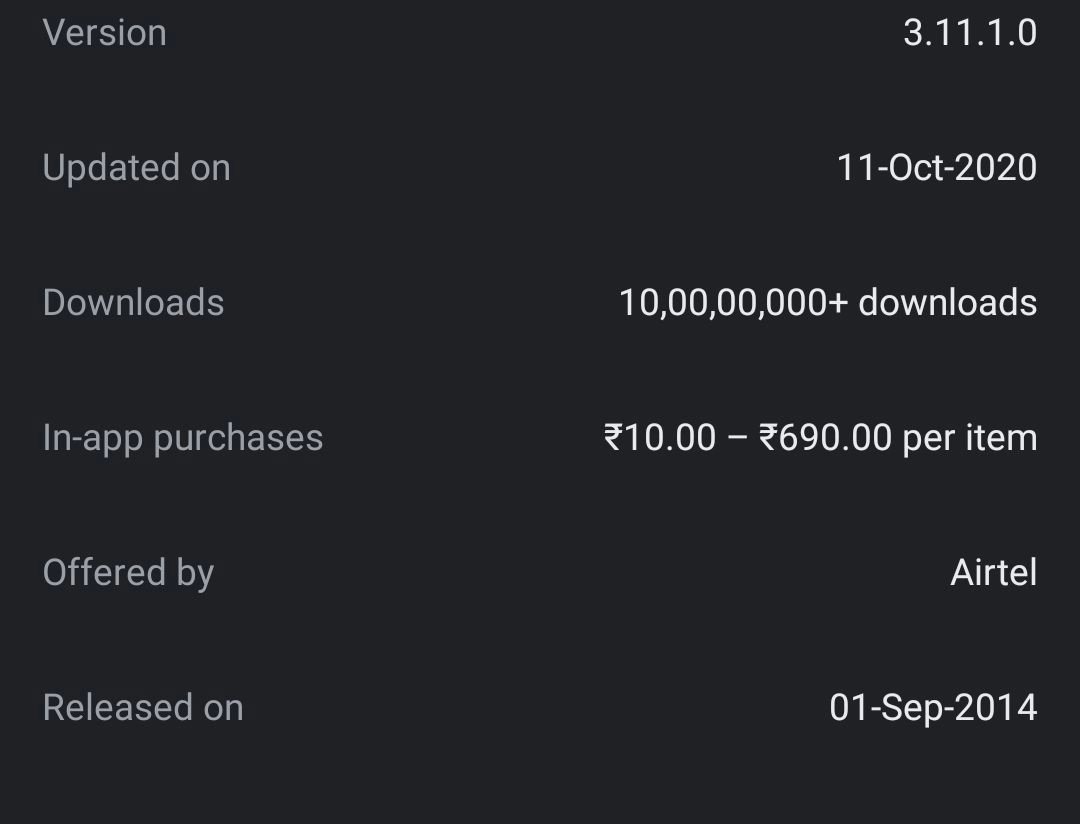The width and height of the screenshot is (1080, 824).
Task: Select version number 3.11.1.0
Action: 969,33
